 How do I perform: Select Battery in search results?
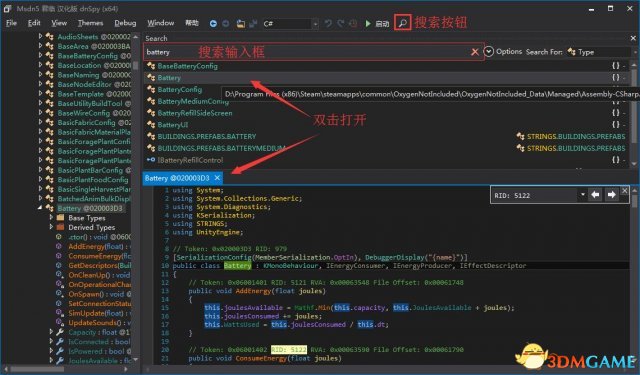click(169, 78)
